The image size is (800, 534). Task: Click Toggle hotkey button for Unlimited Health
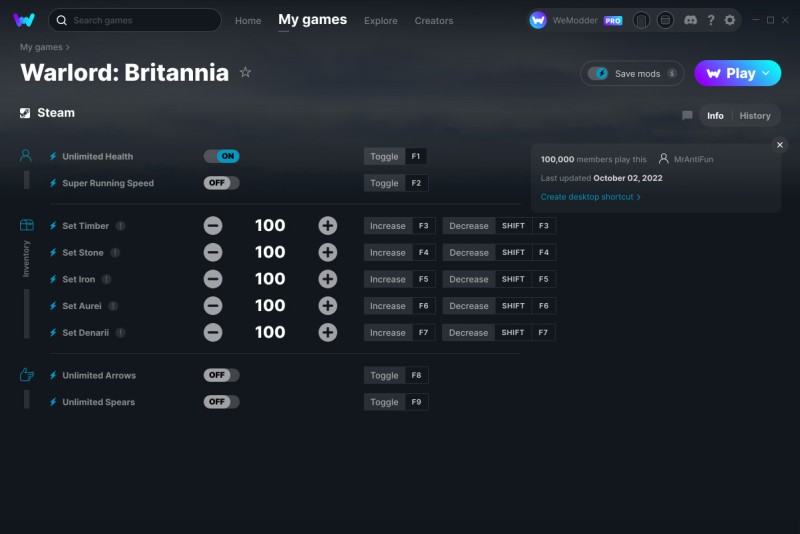coord(395,156)
